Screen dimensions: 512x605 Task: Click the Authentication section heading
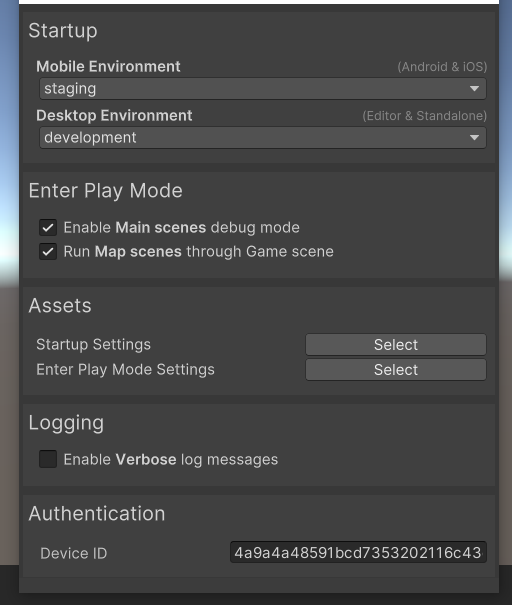tap(97, 514)
